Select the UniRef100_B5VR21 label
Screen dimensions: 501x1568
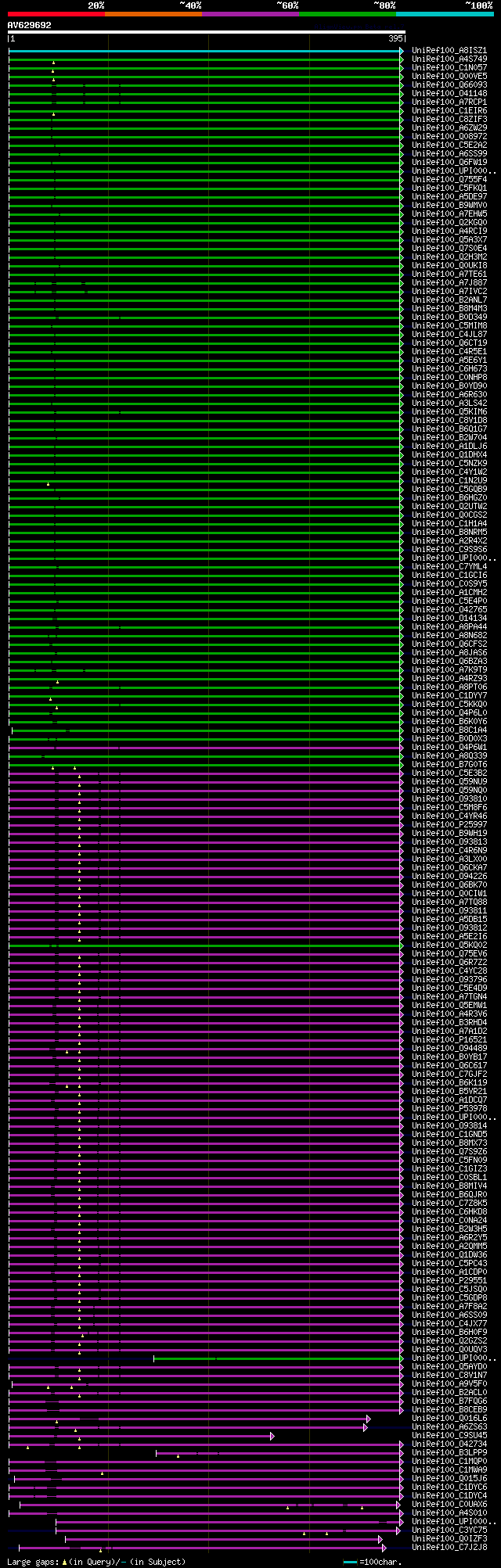coord(449,1092)
